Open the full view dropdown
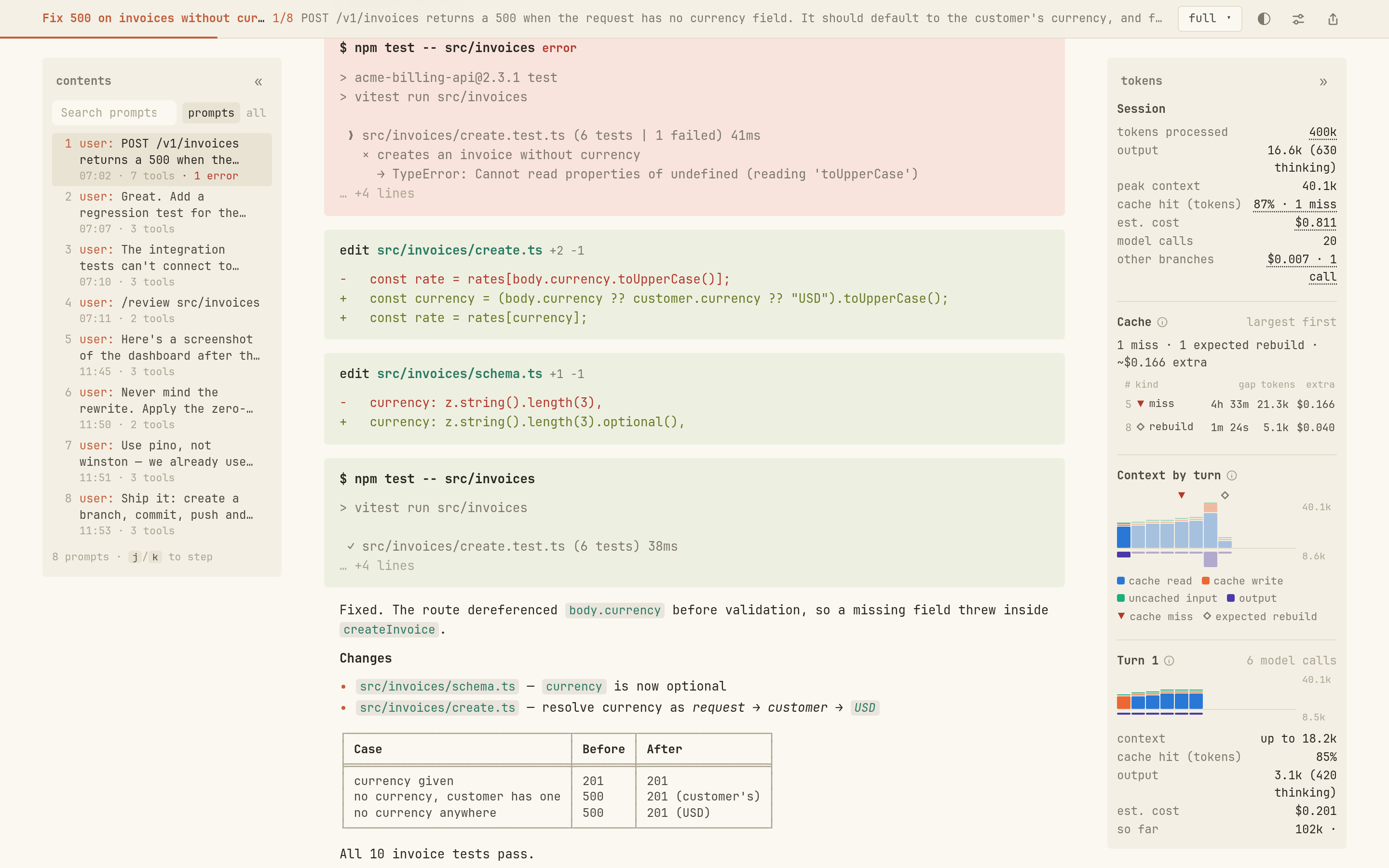 click(1210, 18)
